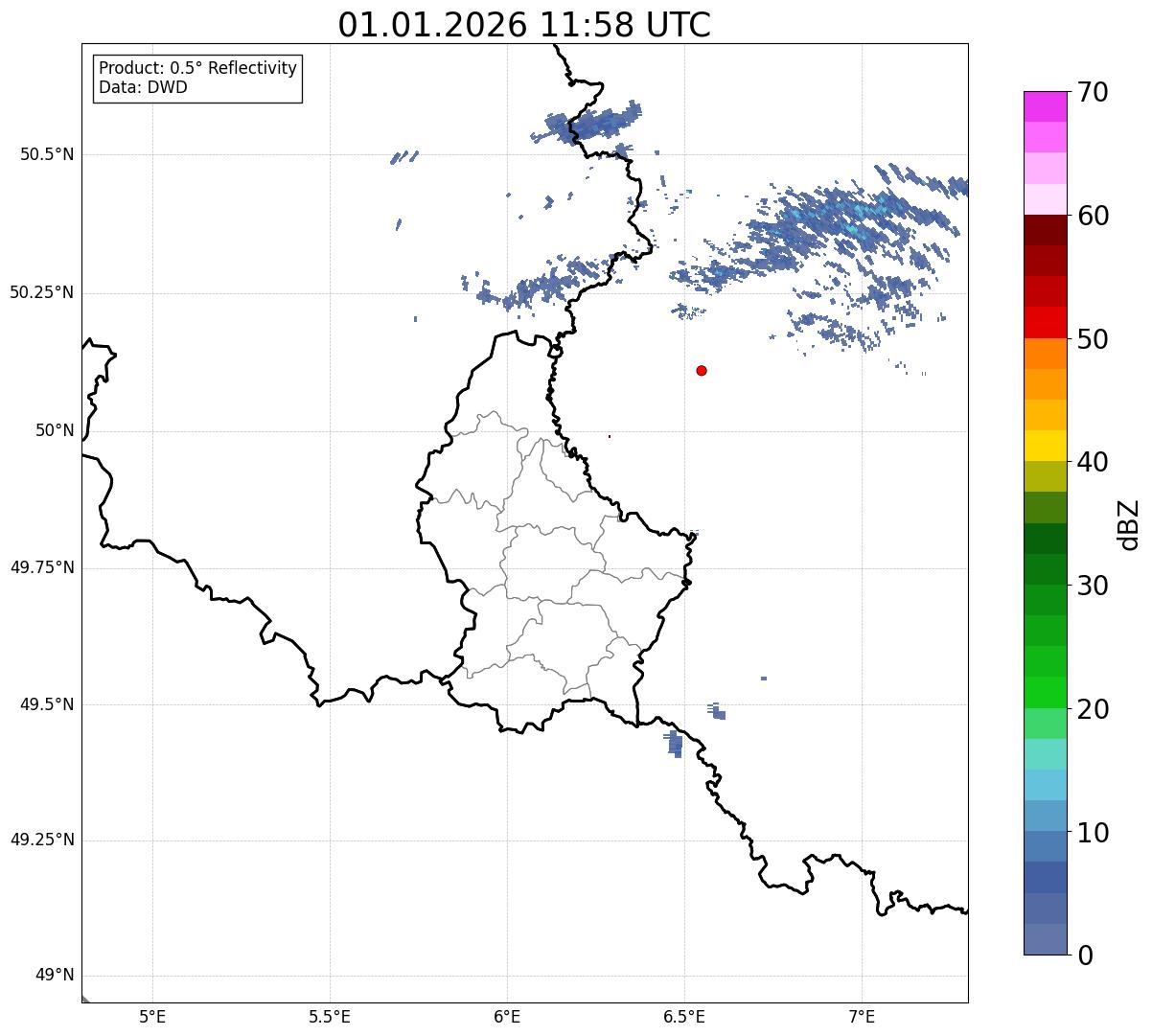Click the 6°E longitude label

coord(507,1016)
